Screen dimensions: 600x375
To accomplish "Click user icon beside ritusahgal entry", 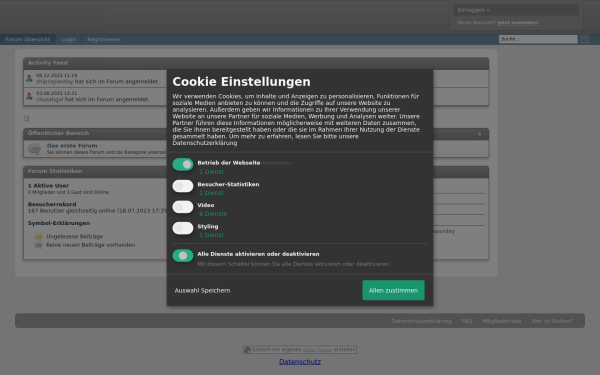I will (29, 96).
